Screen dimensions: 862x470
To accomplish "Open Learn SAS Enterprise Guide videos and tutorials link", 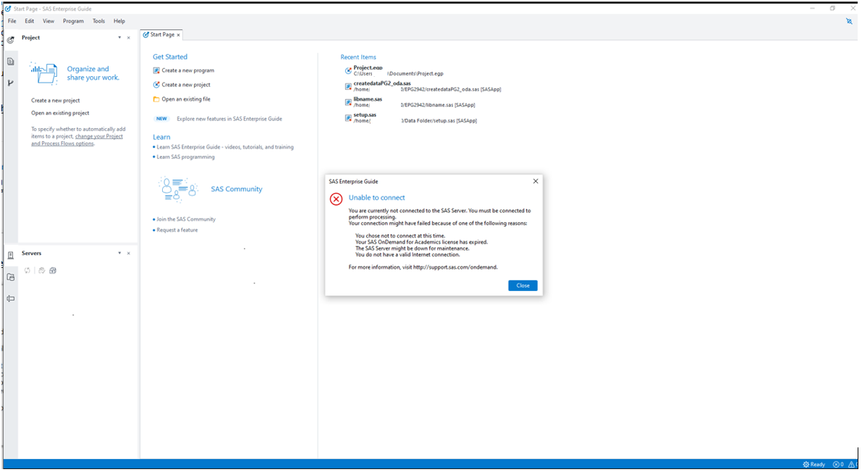I will click(x=225, y=147).
